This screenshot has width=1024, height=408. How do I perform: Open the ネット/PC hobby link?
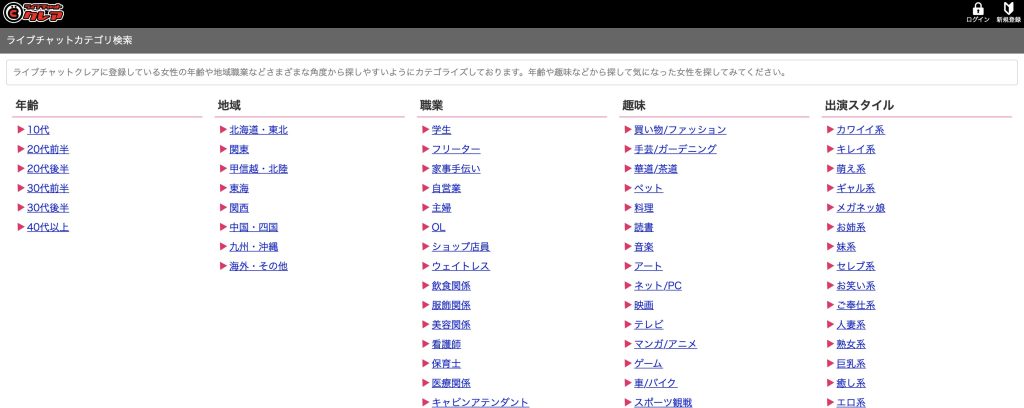coord(658,286)
